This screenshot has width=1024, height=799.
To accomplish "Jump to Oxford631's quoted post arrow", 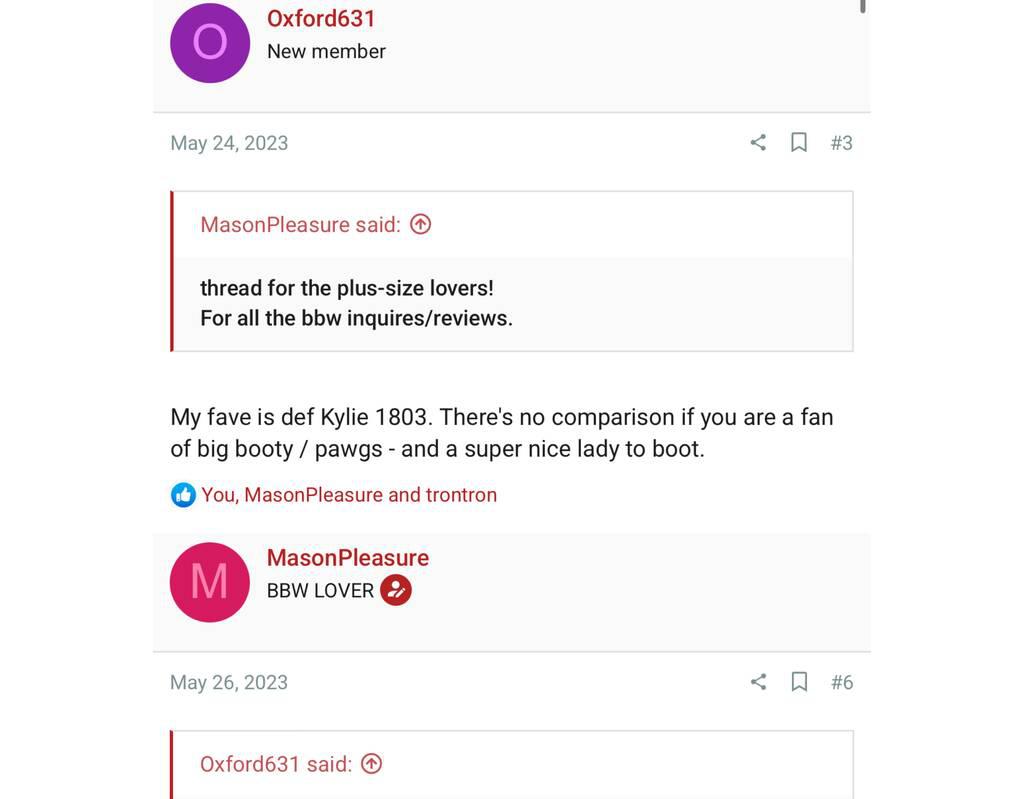I will (x=371, y=764).
